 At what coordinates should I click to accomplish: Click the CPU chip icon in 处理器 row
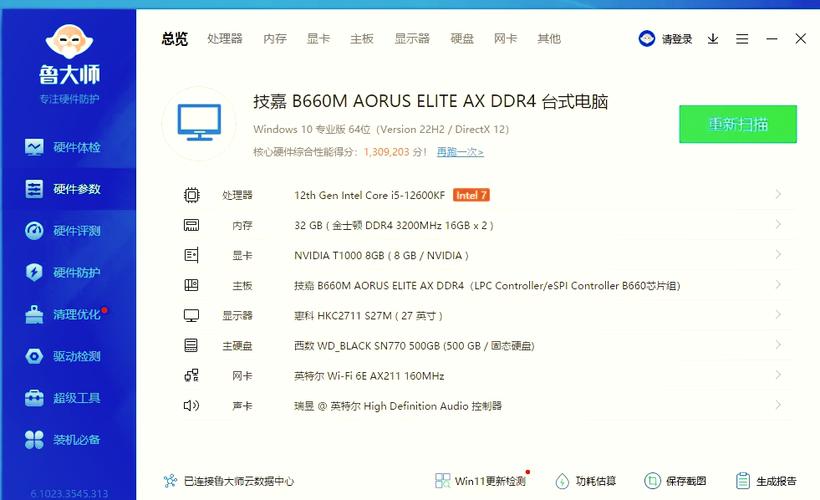tap(191, 195)
